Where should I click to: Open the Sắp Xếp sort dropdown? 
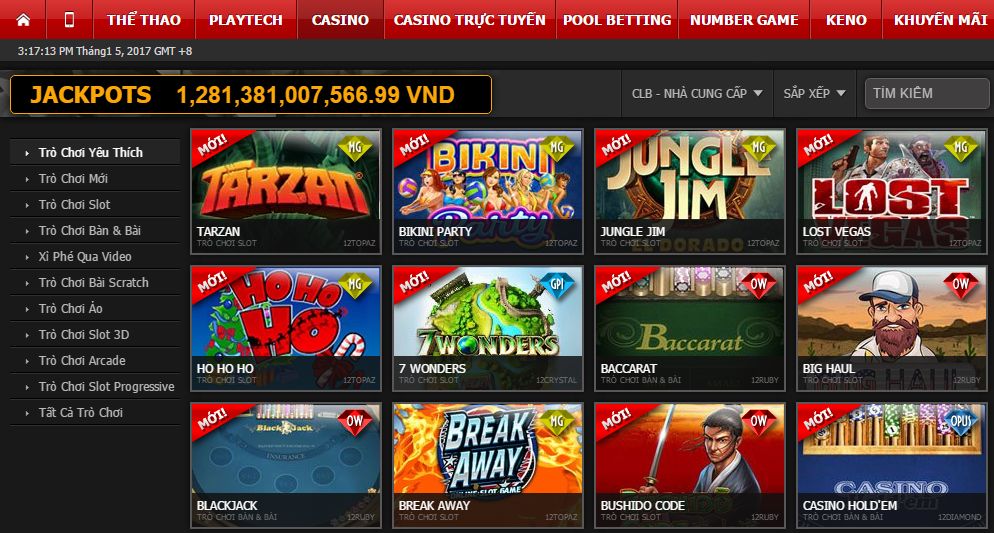814,93
